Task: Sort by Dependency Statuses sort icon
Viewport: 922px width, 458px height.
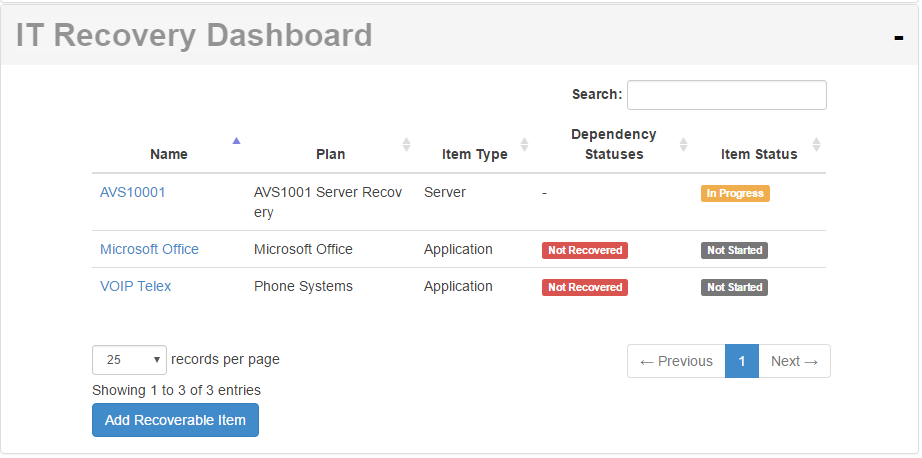Action: (683, 145)
